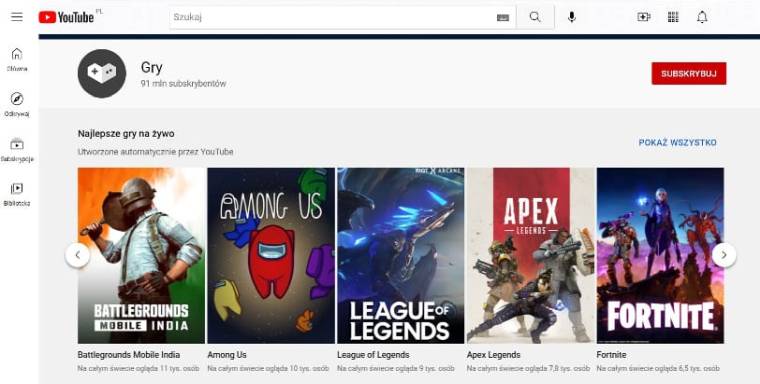Open the create video camera icon

click(x=643, y=17)
